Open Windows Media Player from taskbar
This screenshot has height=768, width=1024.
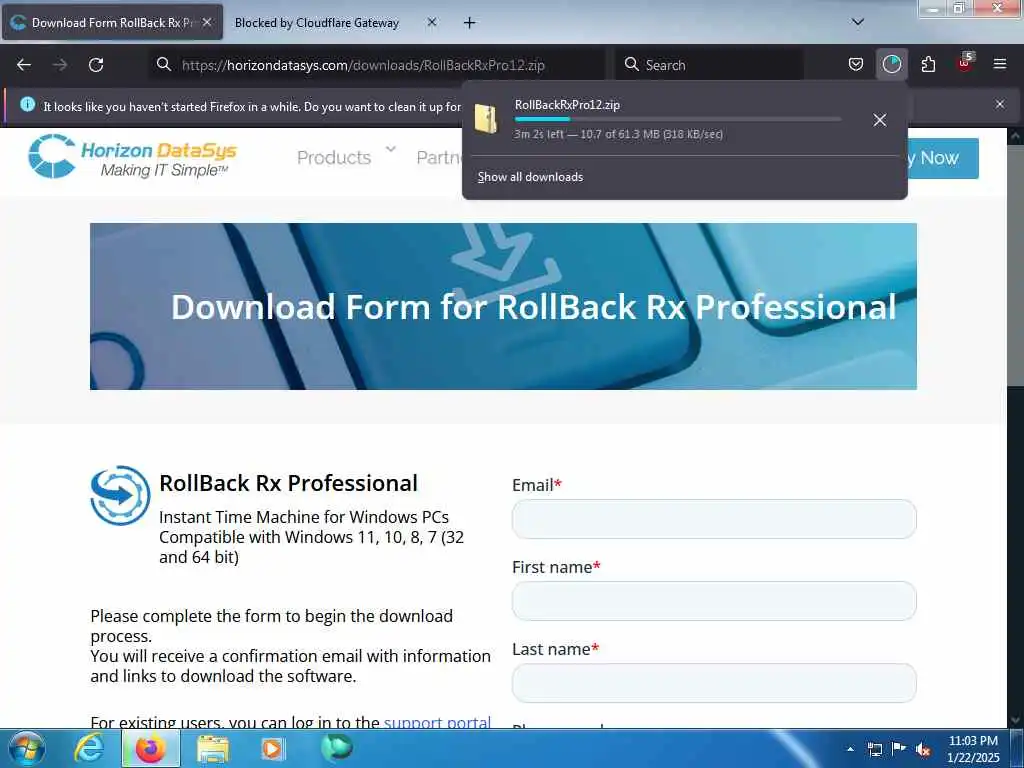[x=273, y=749]
